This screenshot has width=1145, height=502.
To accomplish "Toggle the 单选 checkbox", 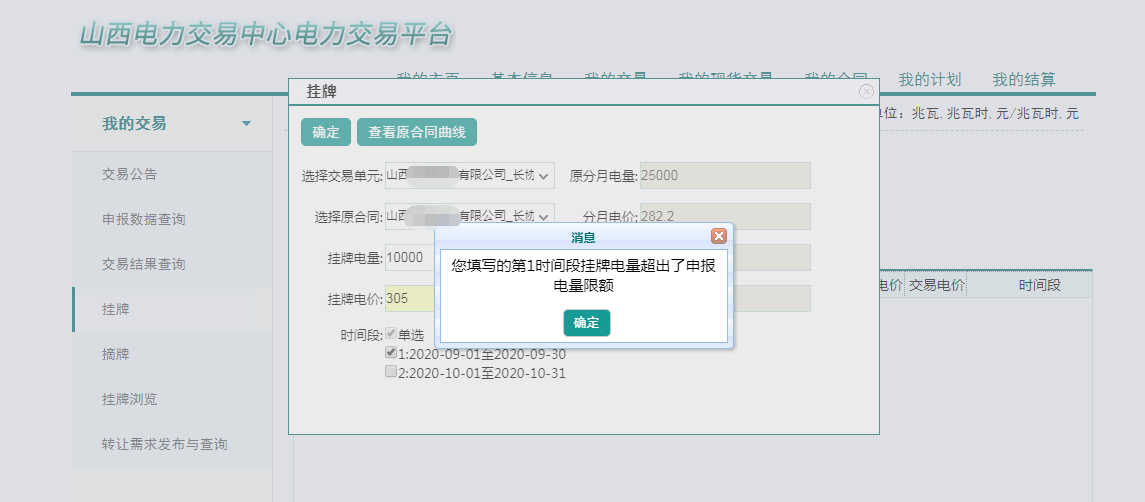I will click(x=391, y=334).
